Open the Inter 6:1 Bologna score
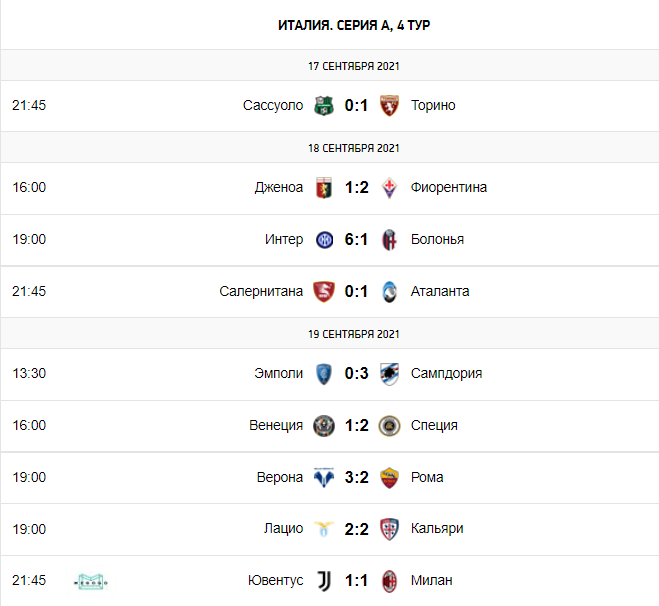Image resolution: width=659 pixels, height=606 pixels. tap(356, 239)
